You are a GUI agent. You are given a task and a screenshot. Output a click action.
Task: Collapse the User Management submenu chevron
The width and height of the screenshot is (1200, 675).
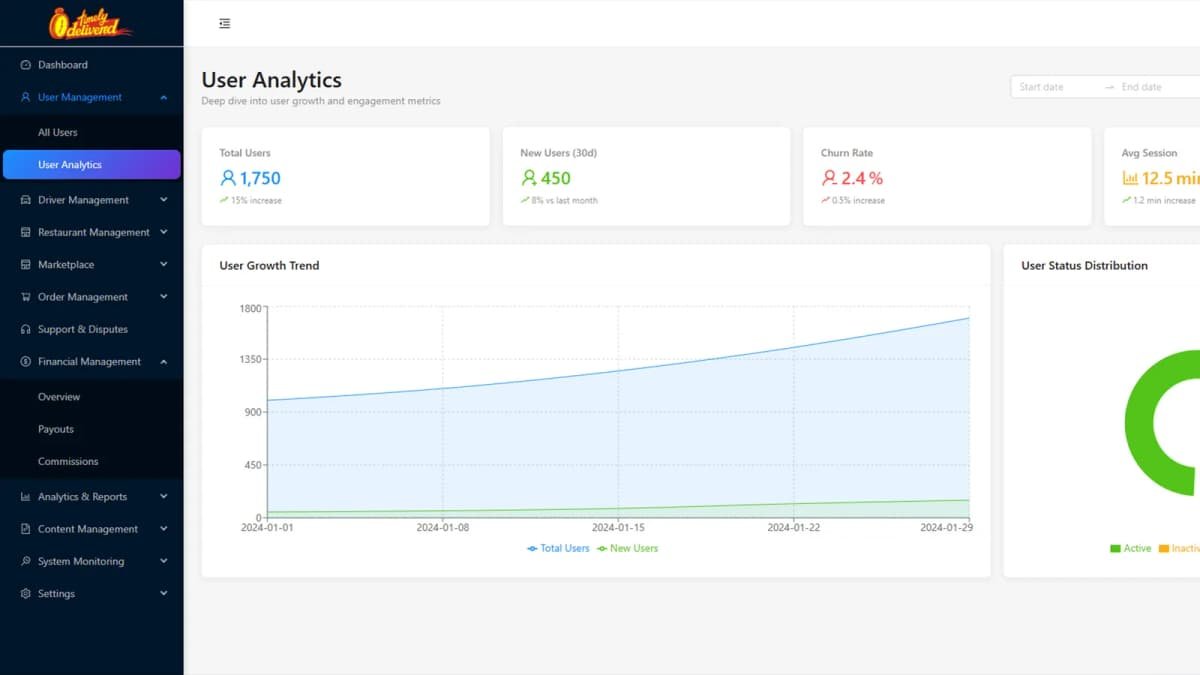(164, 97)
